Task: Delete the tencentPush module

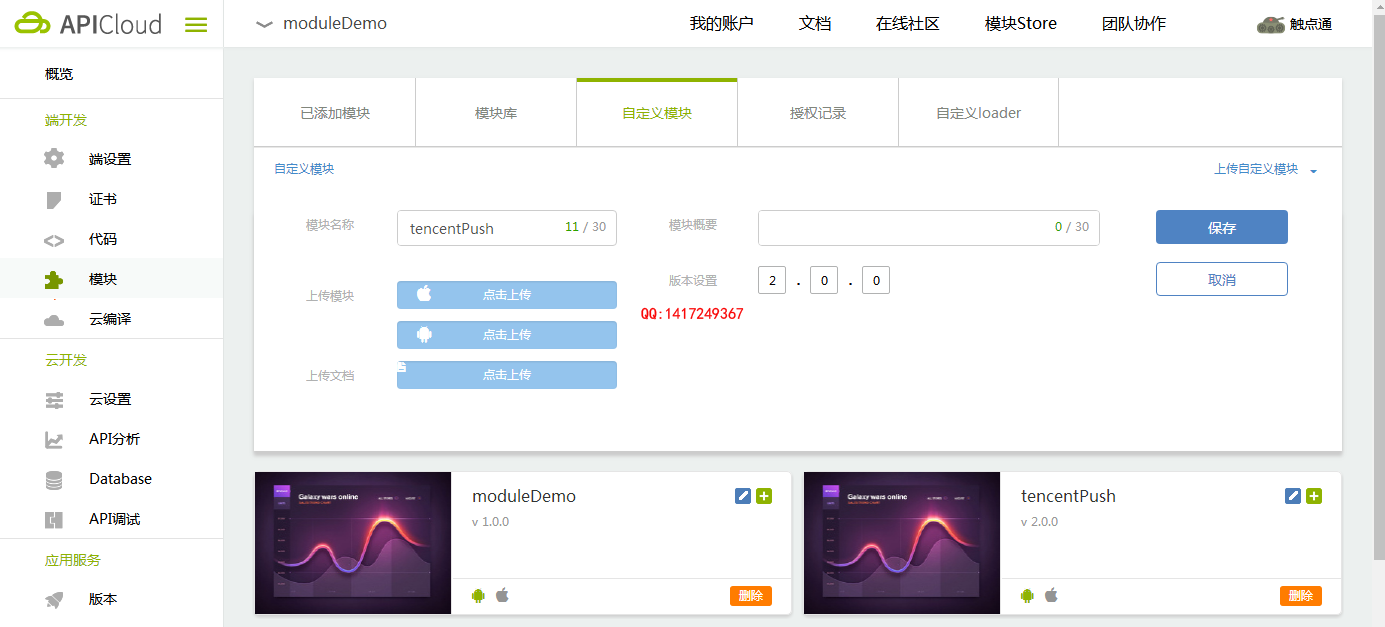Action: [x=1300, y=596]
